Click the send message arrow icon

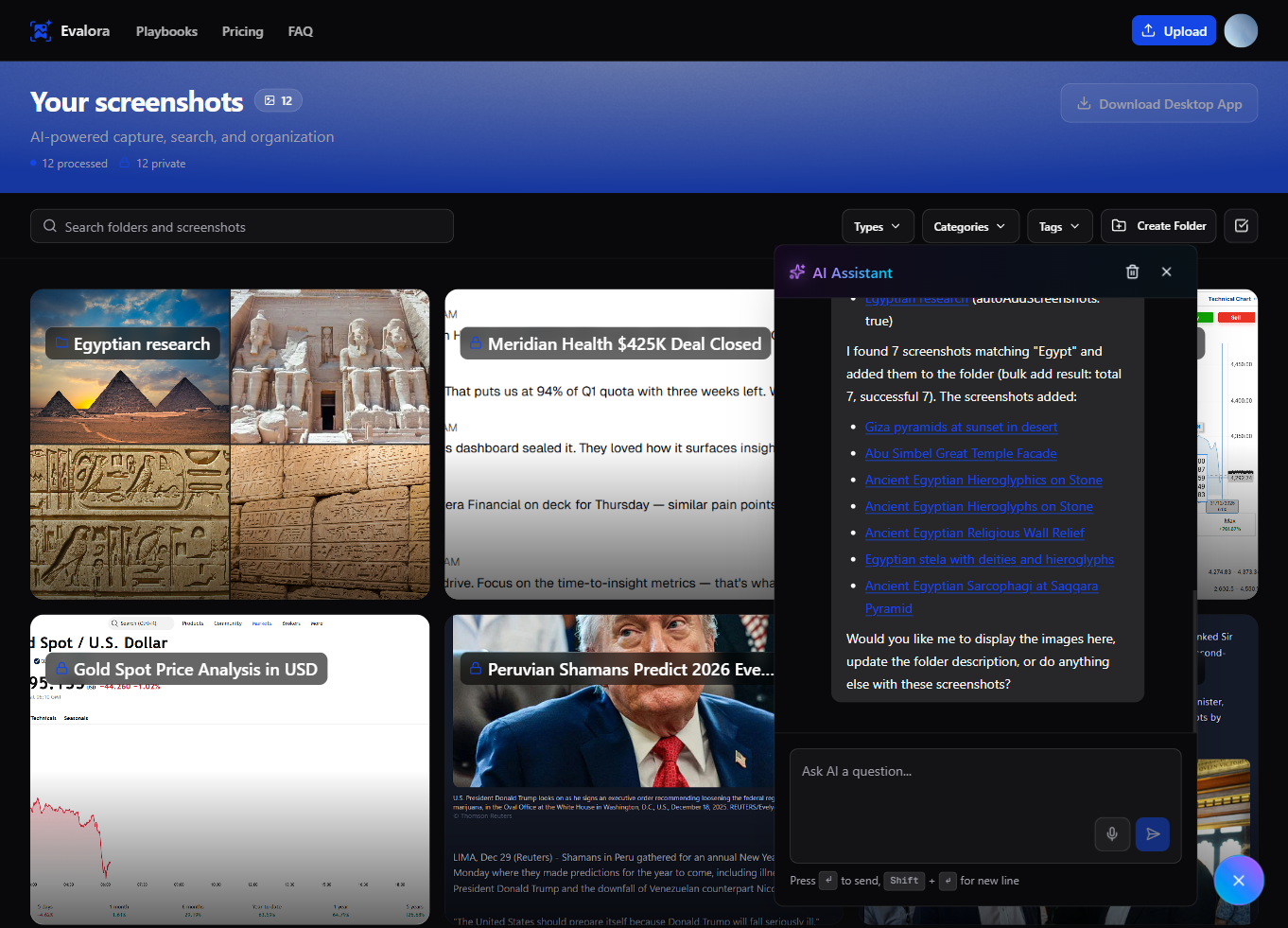point(1153,834)
